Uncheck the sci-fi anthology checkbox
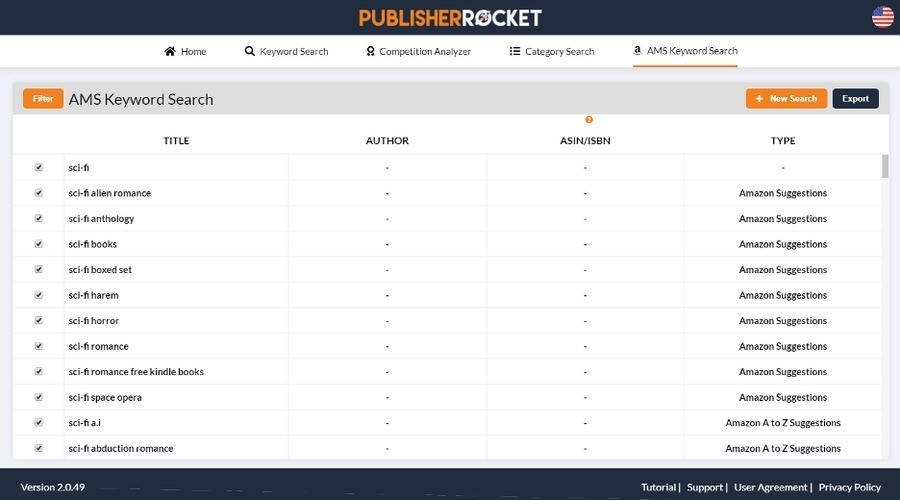The image size is (900, 500). (38, 218)
